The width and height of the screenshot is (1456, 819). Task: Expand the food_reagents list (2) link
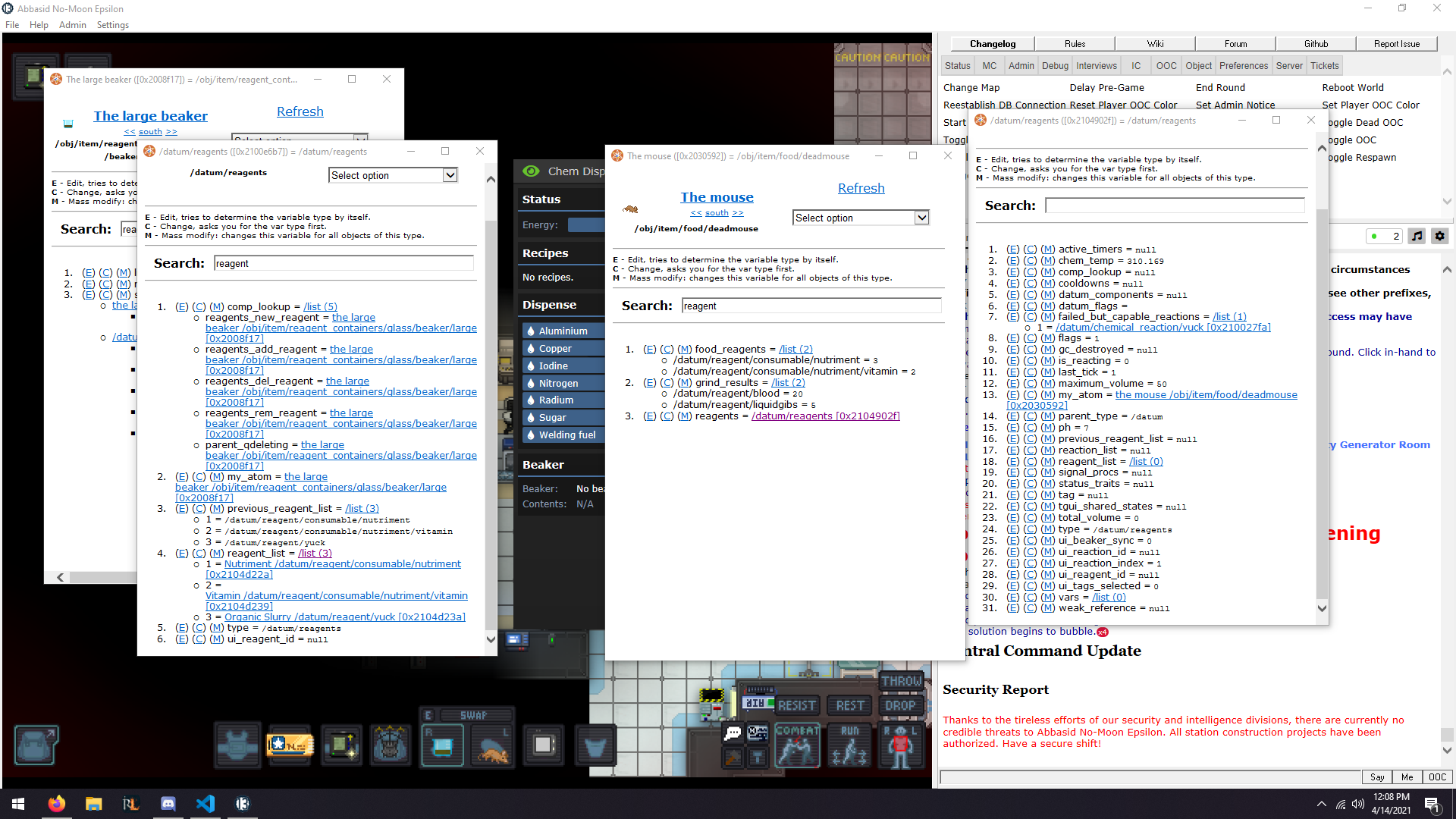(x=795, y=349)
